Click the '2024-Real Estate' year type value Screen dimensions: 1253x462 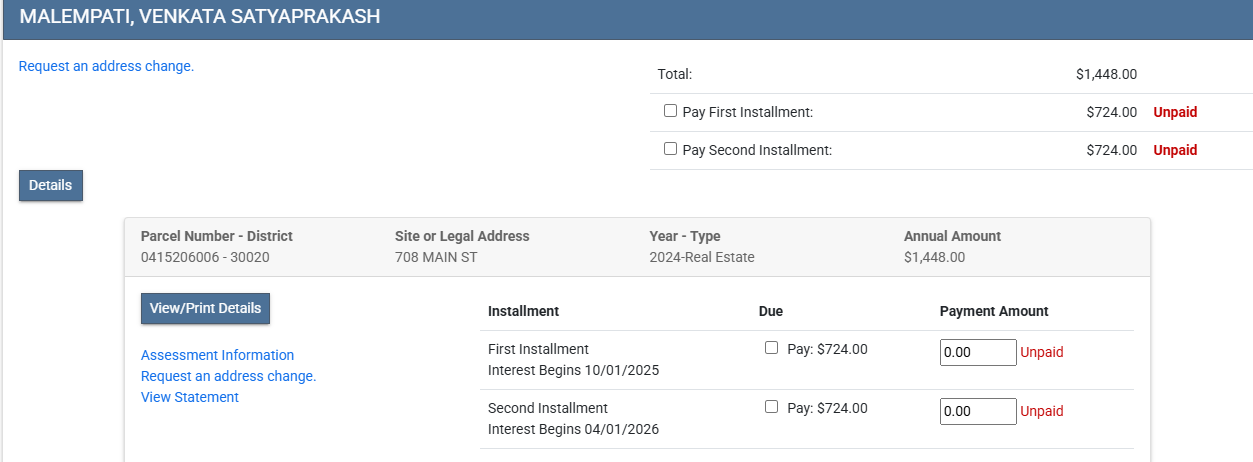click(701, 257)
